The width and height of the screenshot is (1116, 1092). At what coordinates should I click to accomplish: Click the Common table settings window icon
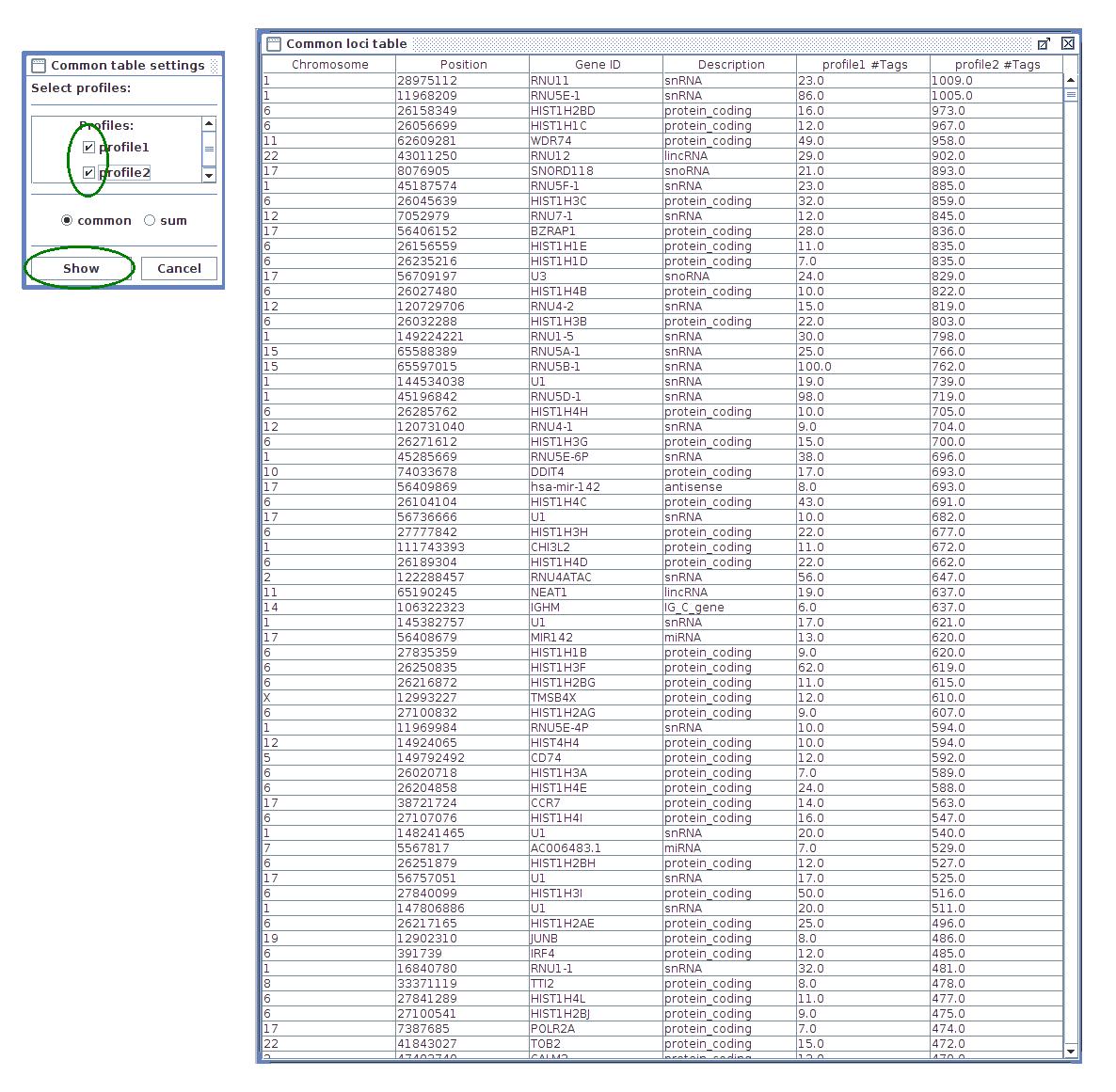coord(39,66)
